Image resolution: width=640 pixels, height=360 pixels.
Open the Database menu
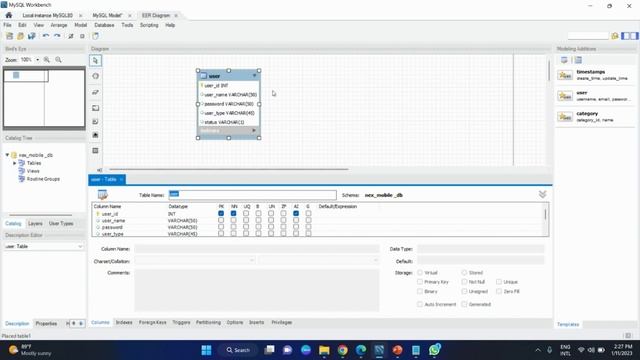(x=104, y=25)
